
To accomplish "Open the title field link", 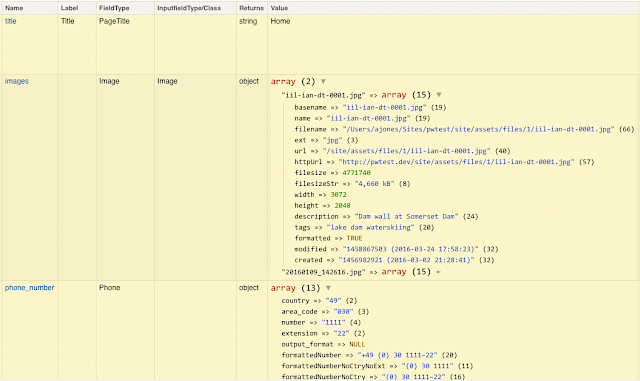I will click(11, 21).
